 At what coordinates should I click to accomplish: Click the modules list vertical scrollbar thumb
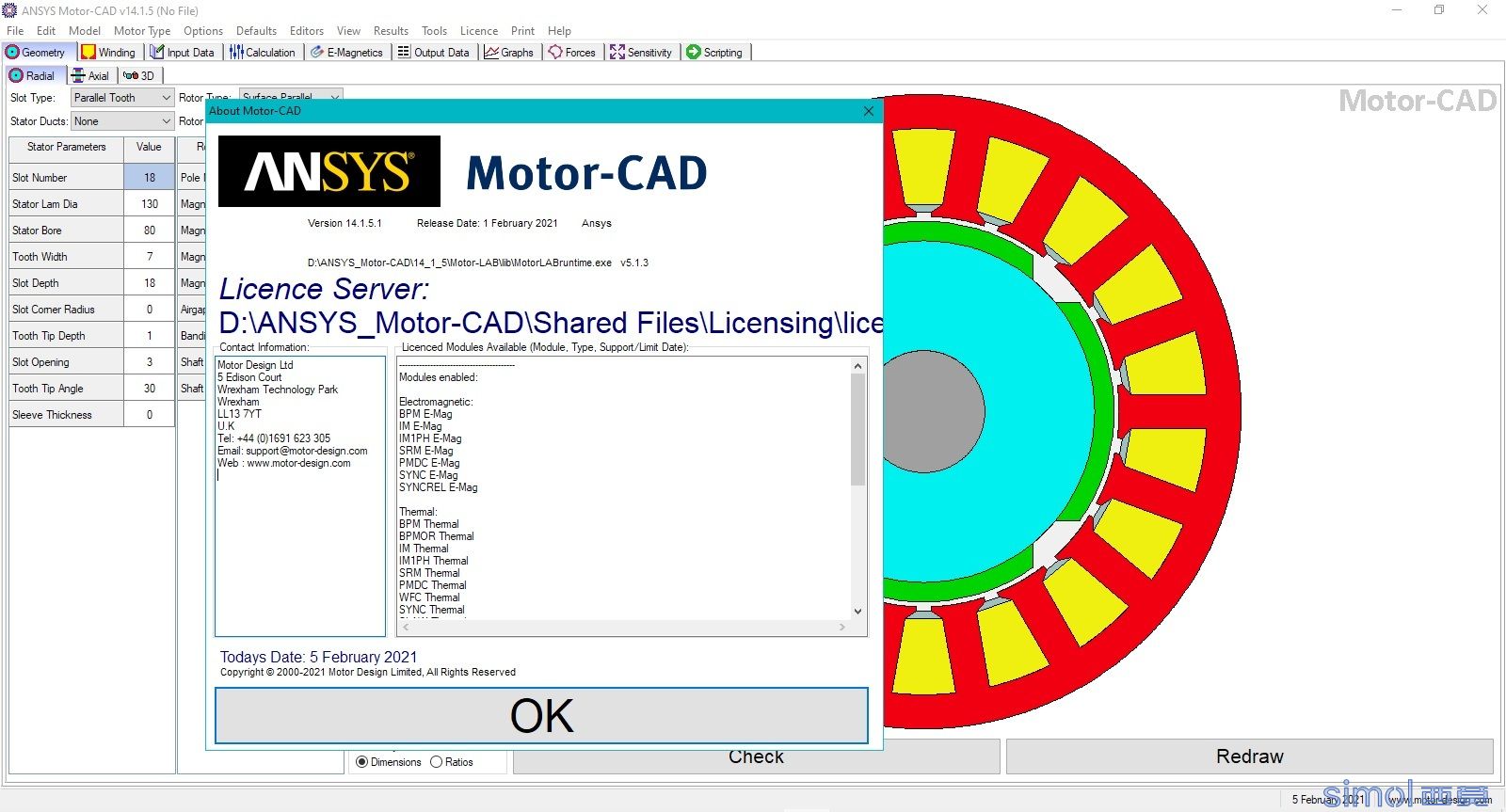pyautogui.click(x=857, y=429)
